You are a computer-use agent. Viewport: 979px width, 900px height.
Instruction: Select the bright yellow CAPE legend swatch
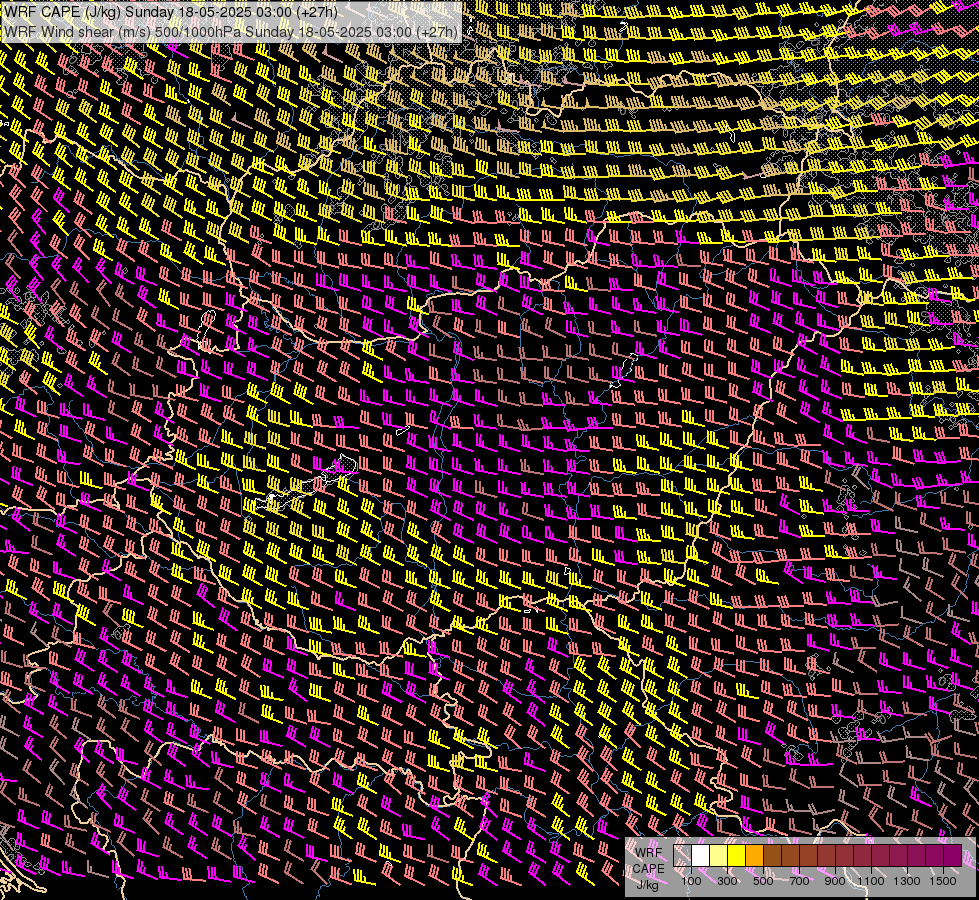click(x=737, y=855)
